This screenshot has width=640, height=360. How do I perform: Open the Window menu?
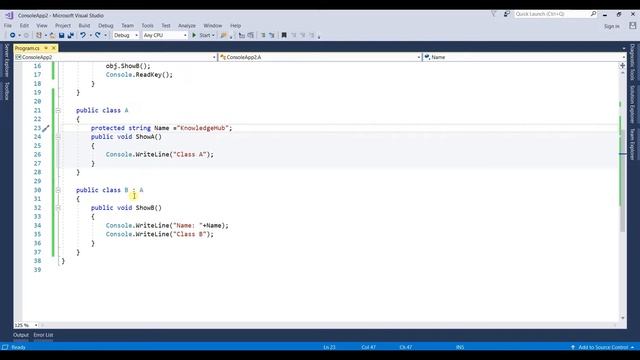coord(213,26)
